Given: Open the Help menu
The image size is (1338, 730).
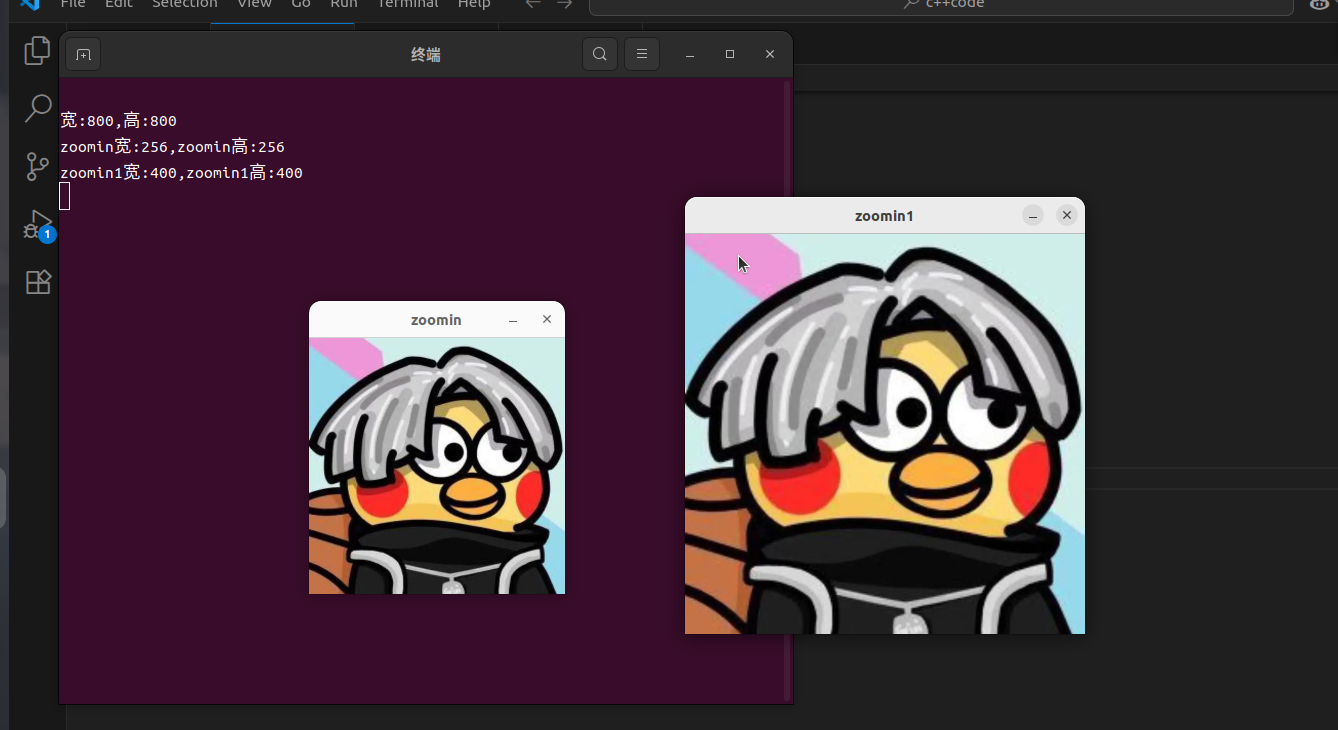Looking at the screenshot, I should 474,4.
